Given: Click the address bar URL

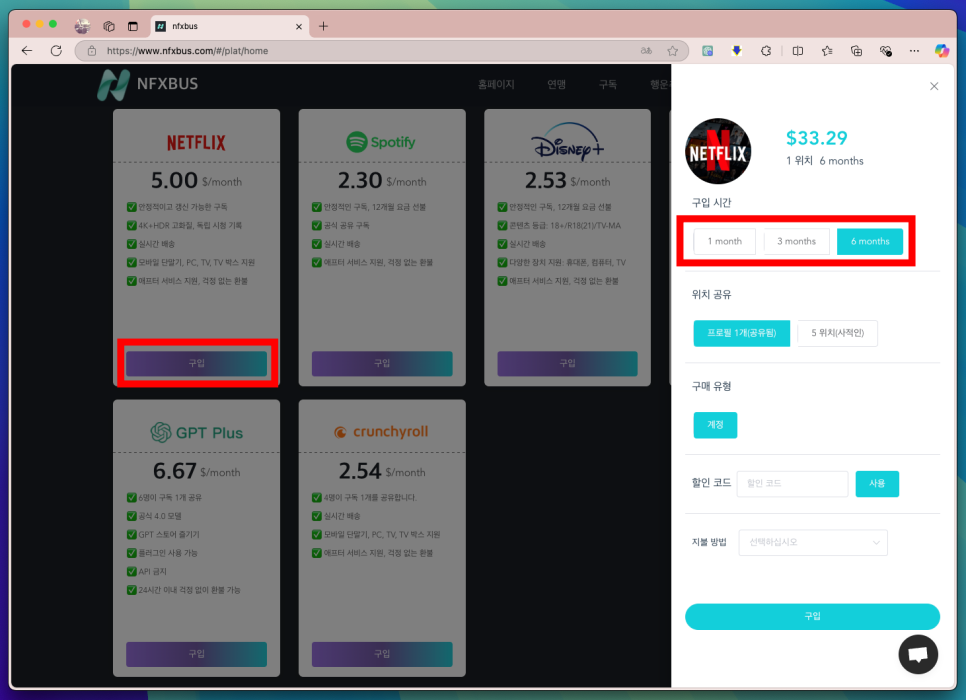Looking at the screenshot, I should click(187, 51).
